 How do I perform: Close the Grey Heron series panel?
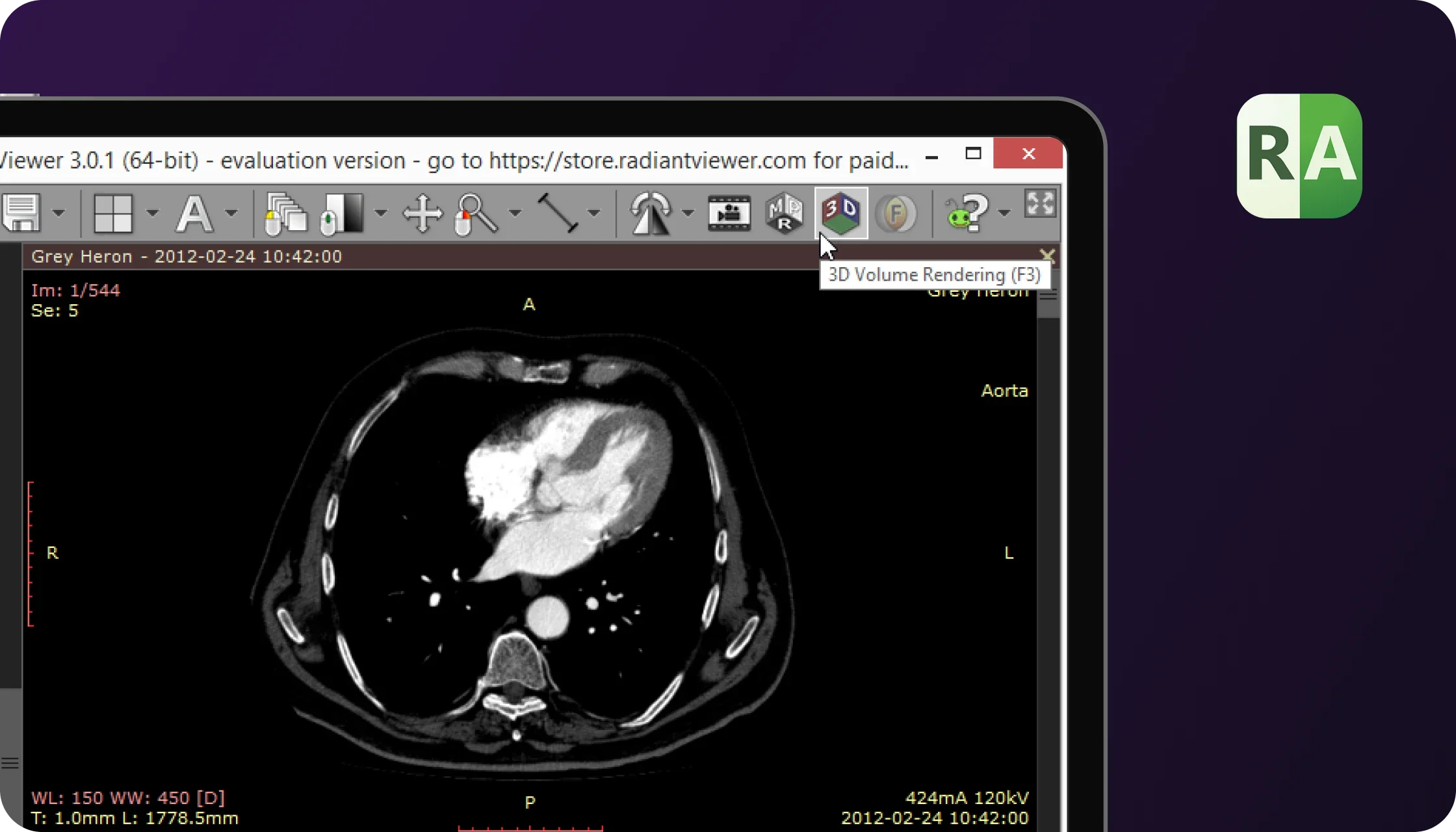coord(1047,255)
